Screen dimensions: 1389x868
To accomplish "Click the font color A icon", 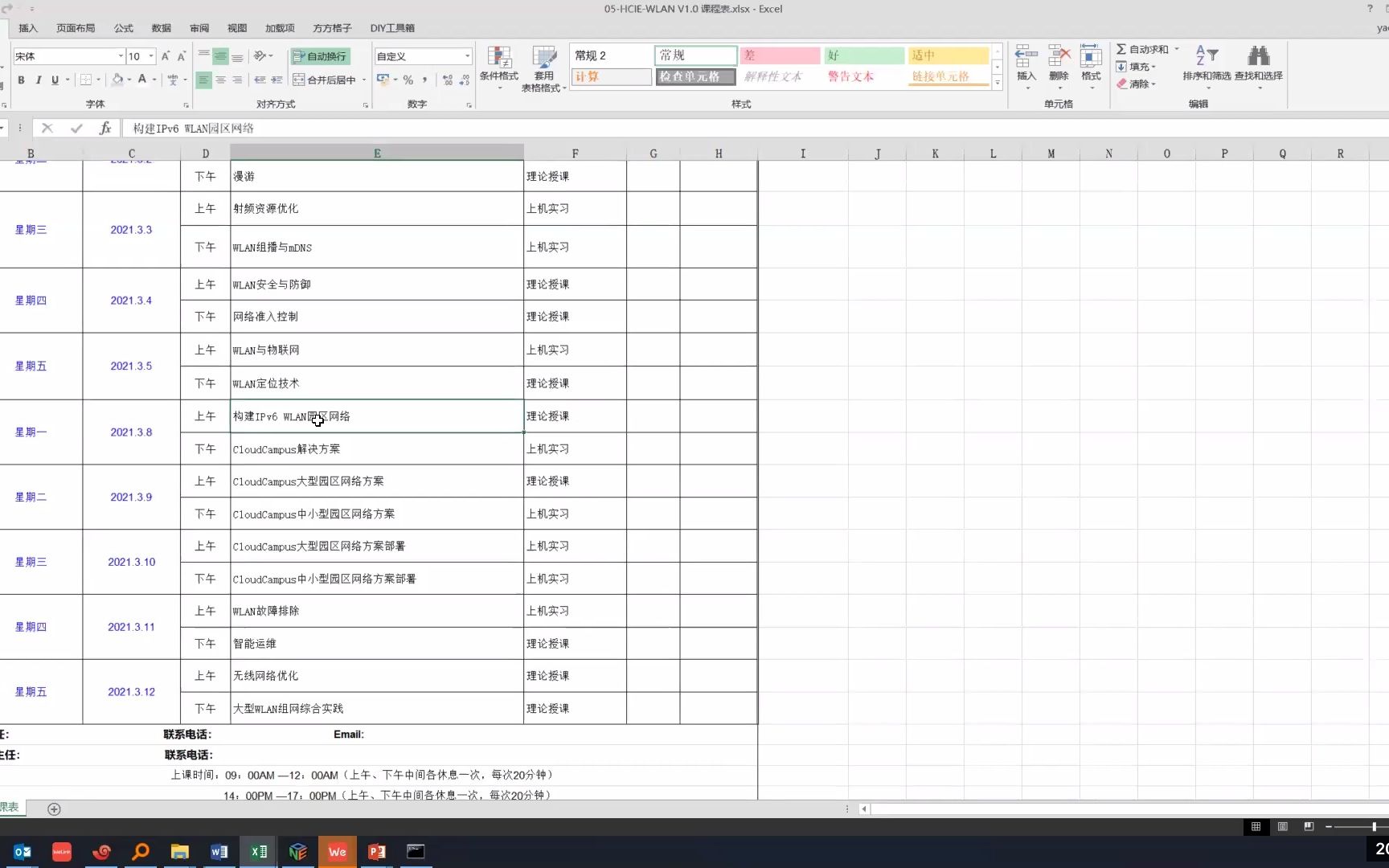I will pyautogui.click(x=142, y=80).
